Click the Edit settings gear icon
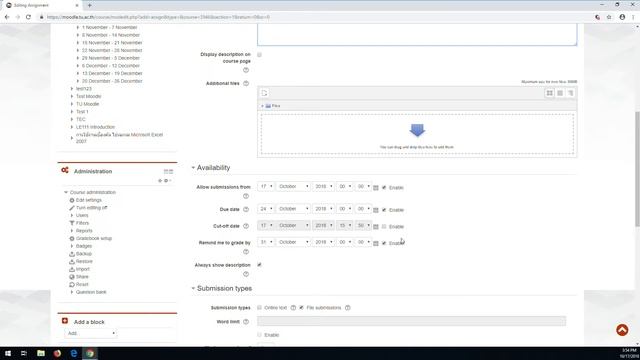Screen dimensions: 640x360 [x=72, y=200]
